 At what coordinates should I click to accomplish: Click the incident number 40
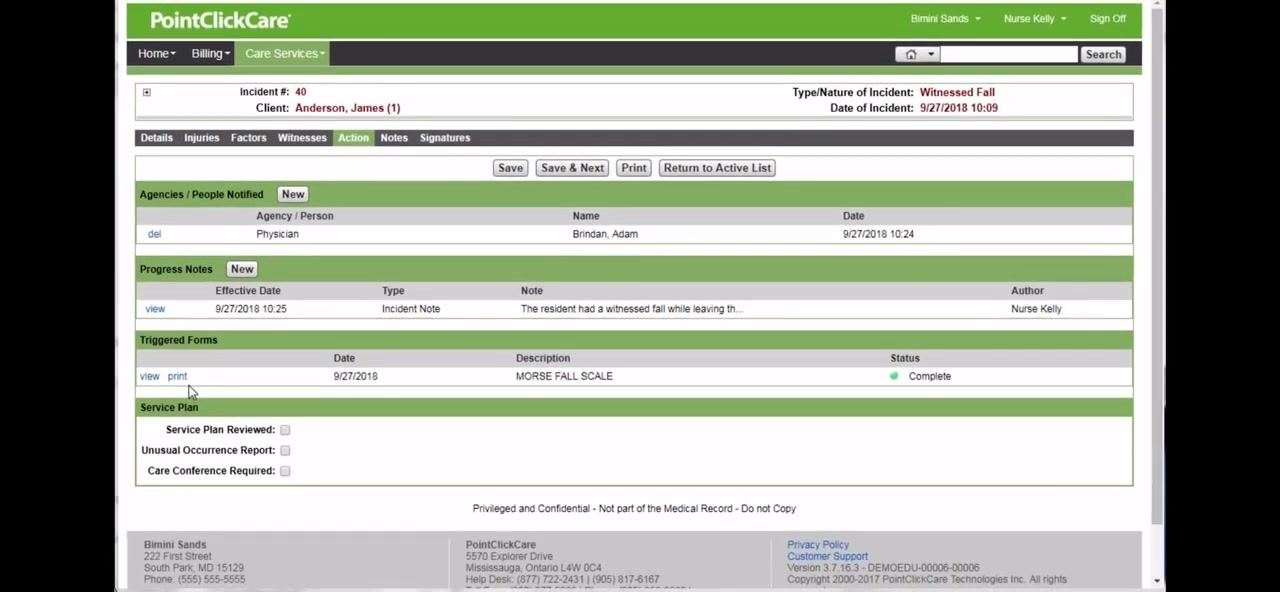click(x=300, y=92)
